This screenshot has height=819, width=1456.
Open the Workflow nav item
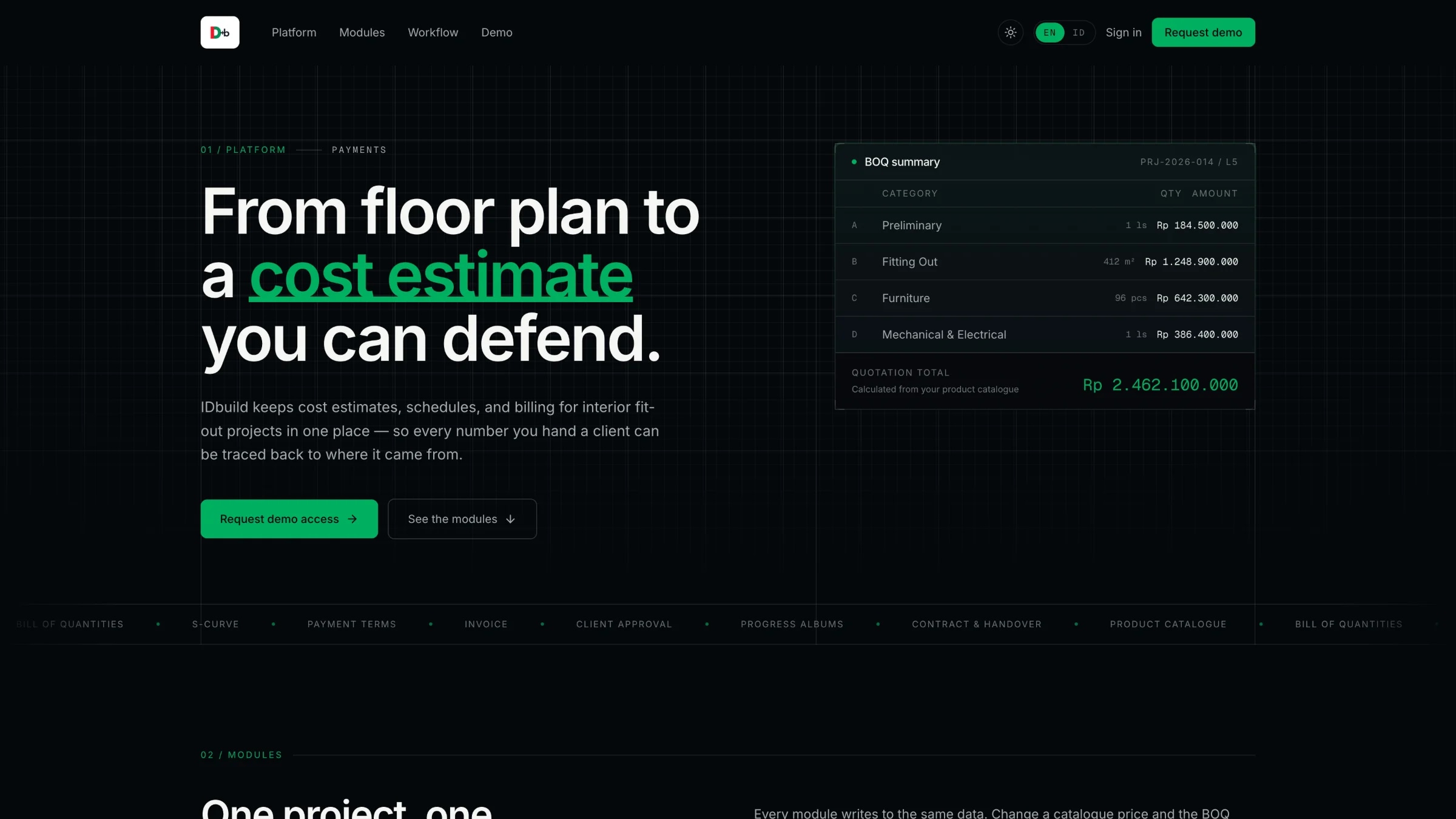[433, 32]
